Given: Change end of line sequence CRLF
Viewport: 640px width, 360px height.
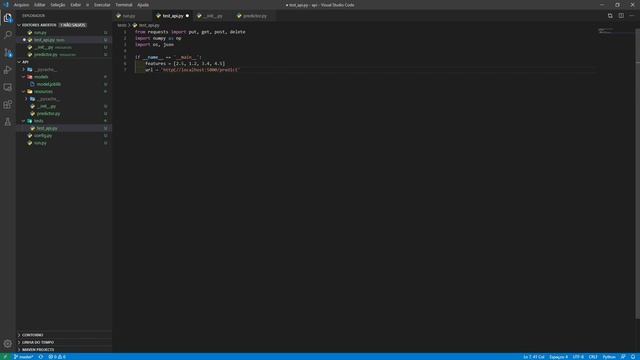Looking at the screenshot, I should point(593,357).
